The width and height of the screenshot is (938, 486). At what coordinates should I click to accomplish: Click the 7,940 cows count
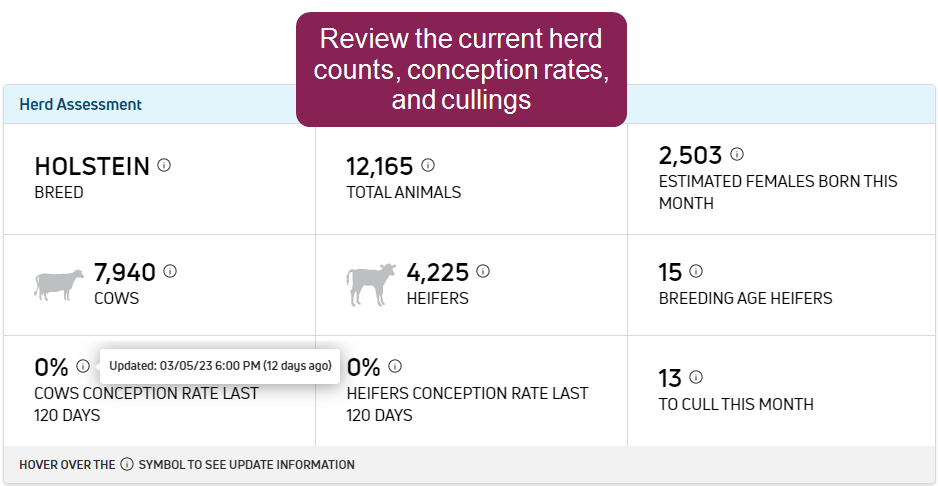pyautogui.click(x=125, y=272)
